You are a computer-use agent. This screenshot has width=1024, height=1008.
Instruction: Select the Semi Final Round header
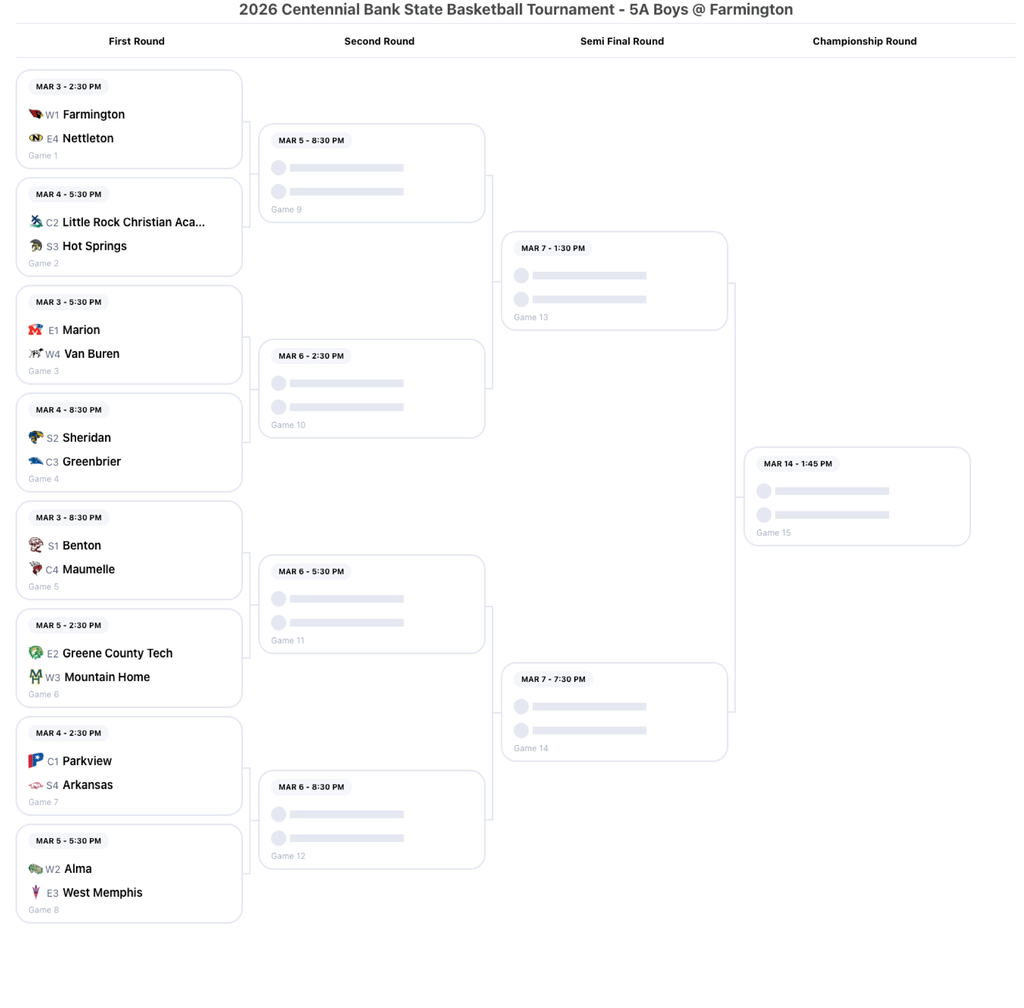tap(621, 41)
